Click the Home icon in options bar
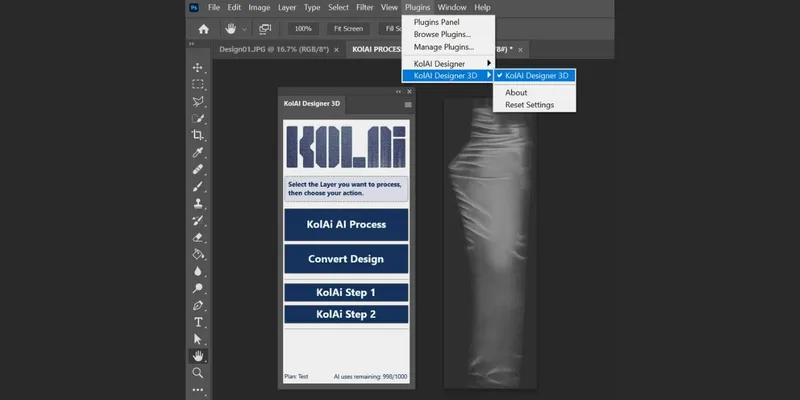Image resolution: width=800 pixels, height=400 pixels. [x=204, y=28]
